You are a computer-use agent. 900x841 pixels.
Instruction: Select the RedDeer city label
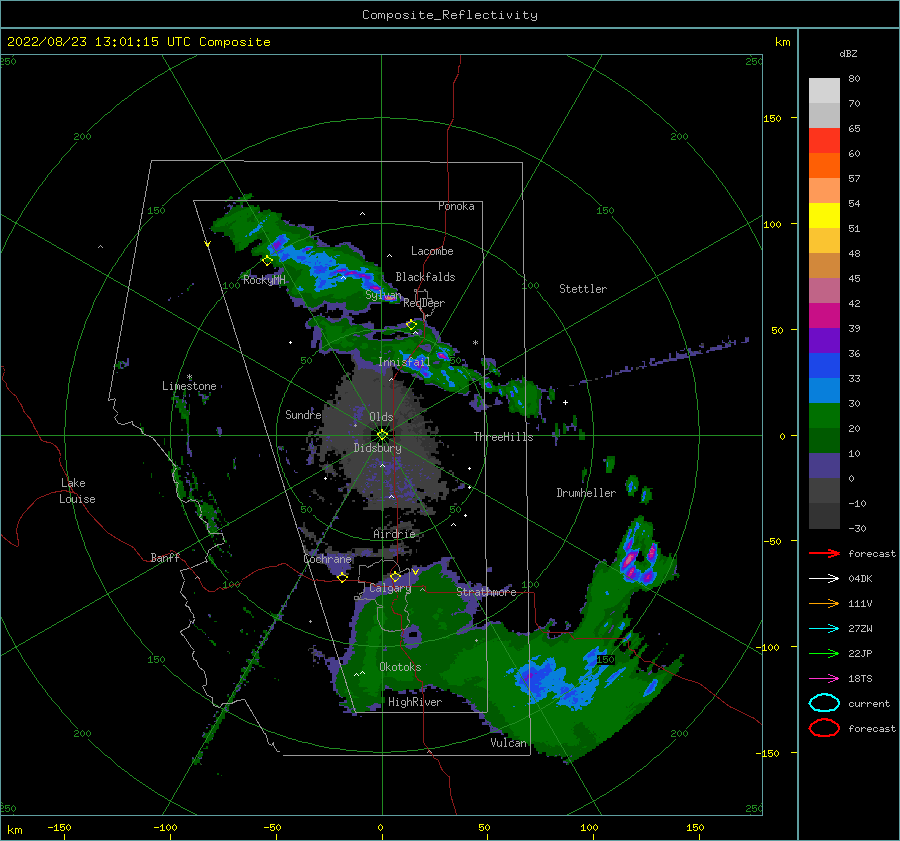[424, 303]
